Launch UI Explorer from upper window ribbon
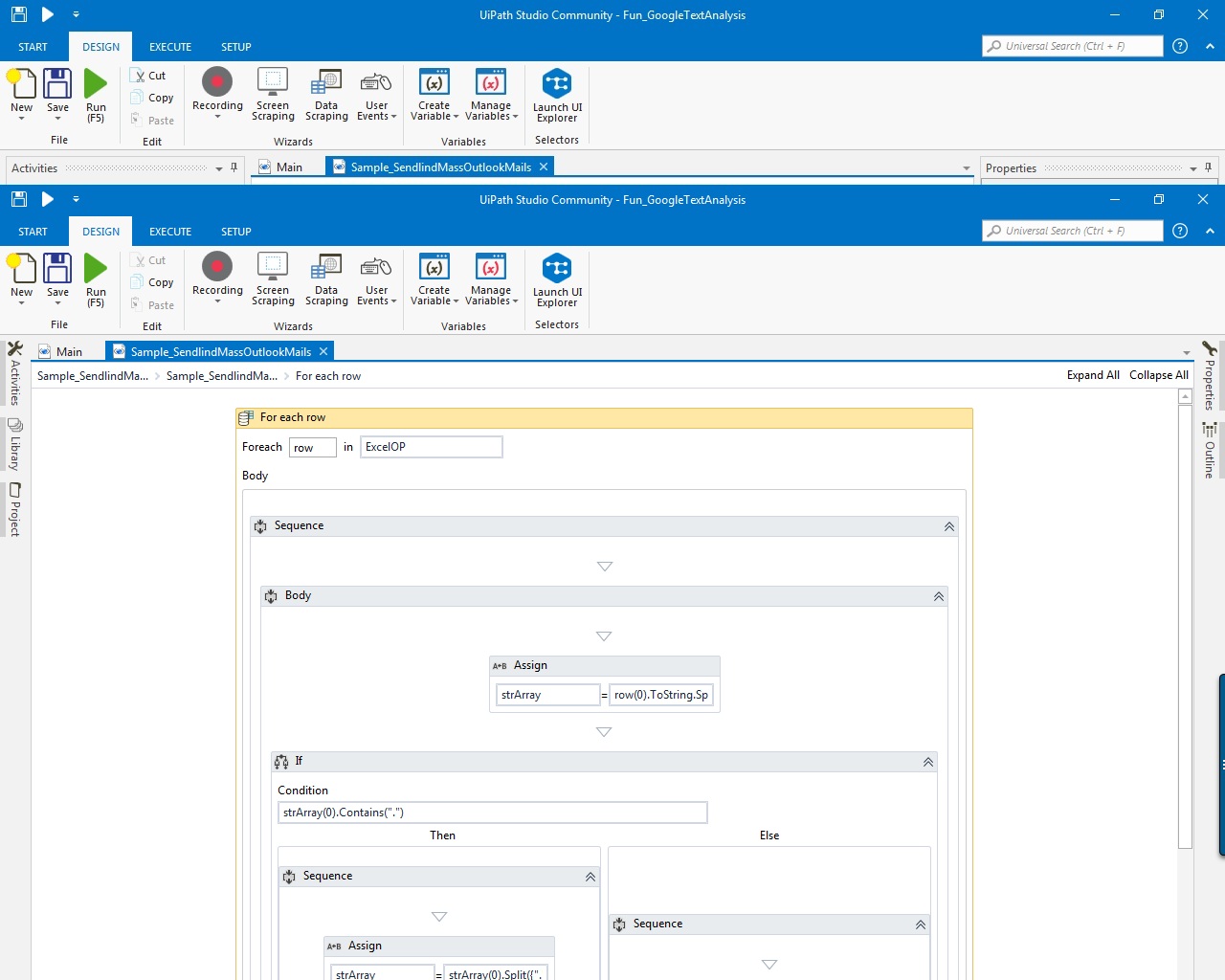This screenshot has width=1225, height=980. pos(557,95)
